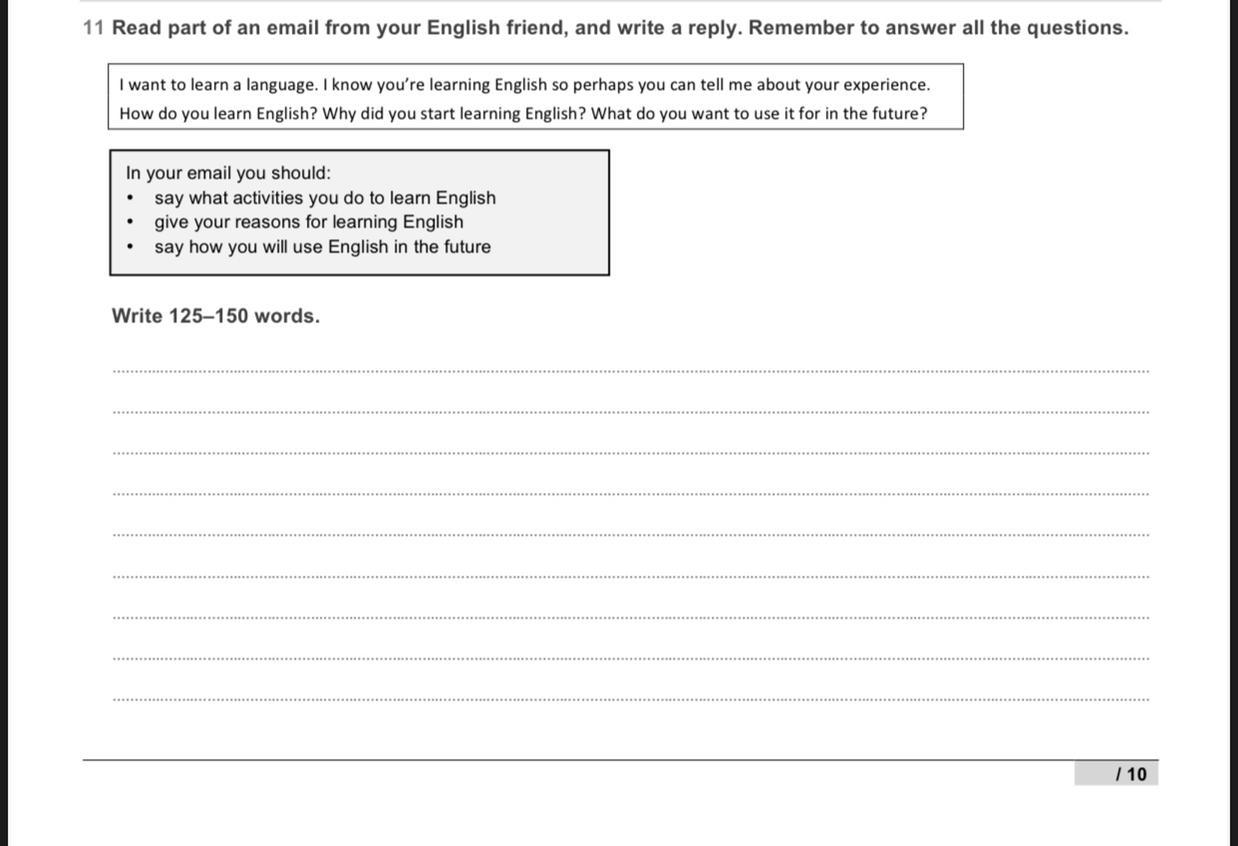Screen dimensions: 1238x846
Task: Click the second dotted writing line
Action: click(631, 412)
